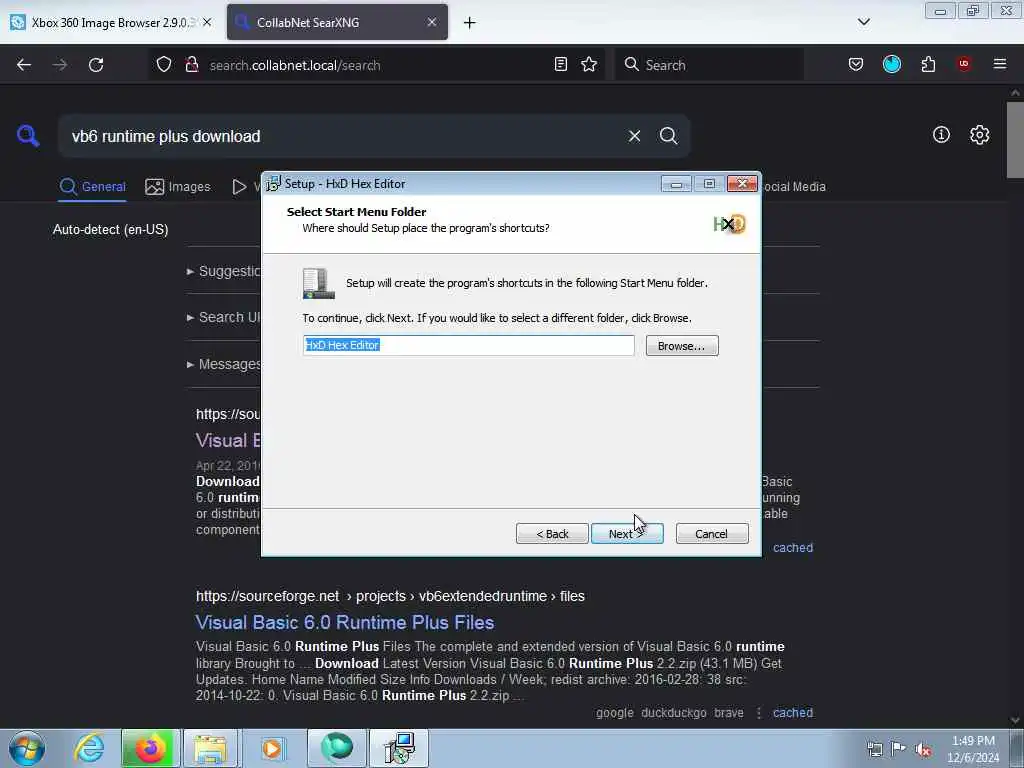The height and width of the screenshot is (768, 1024).
Task: Open Browse for Start Menu folder
Action: [x=682, y=345]
